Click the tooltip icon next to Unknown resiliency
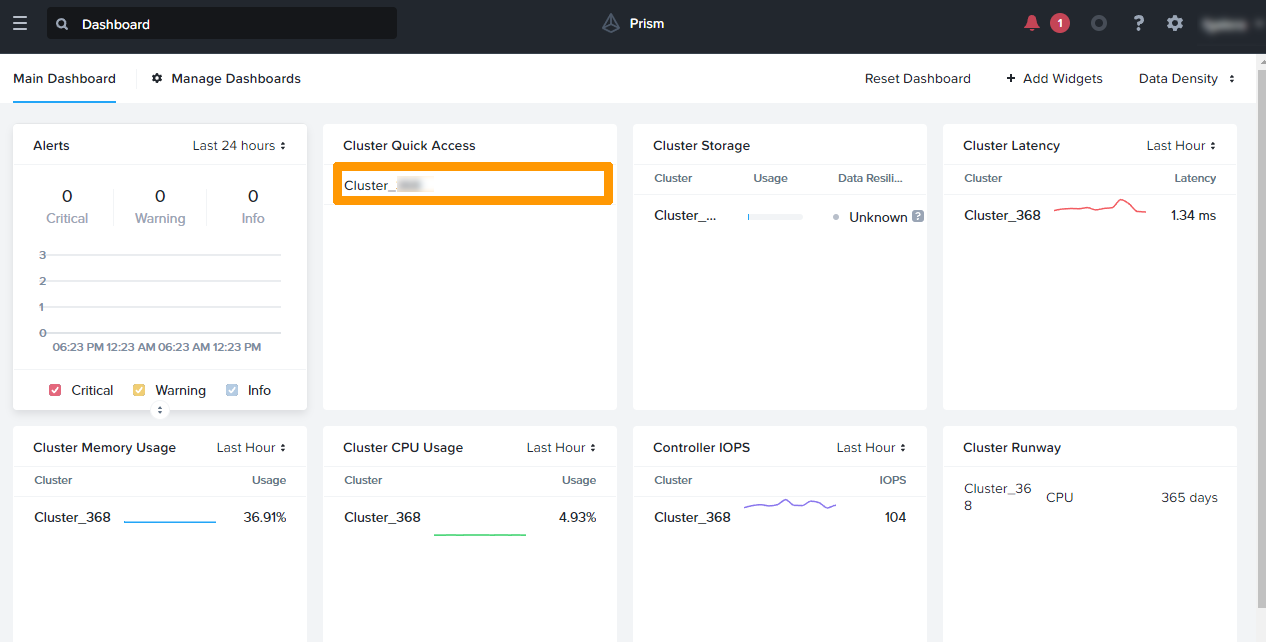The height and width of the screenshot is (642, 1266). 917,216
